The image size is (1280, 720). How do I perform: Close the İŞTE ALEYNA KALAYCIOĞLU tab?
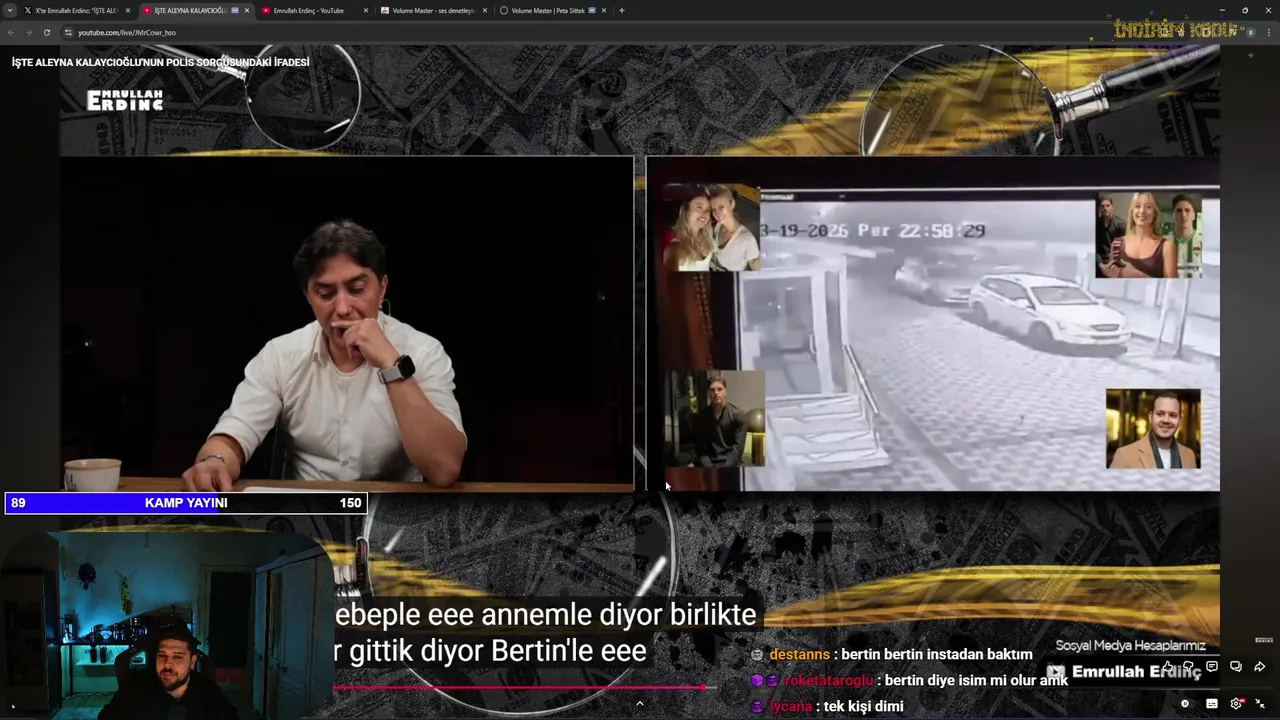pyautogui.click(x=247, y=10)
